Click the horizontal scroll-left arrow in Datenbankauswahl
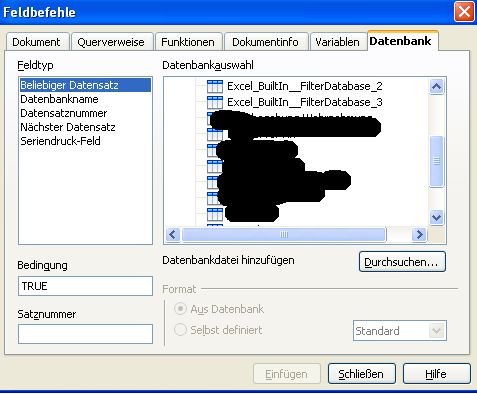Screen dimensions: 477x394 coord(173,235)
